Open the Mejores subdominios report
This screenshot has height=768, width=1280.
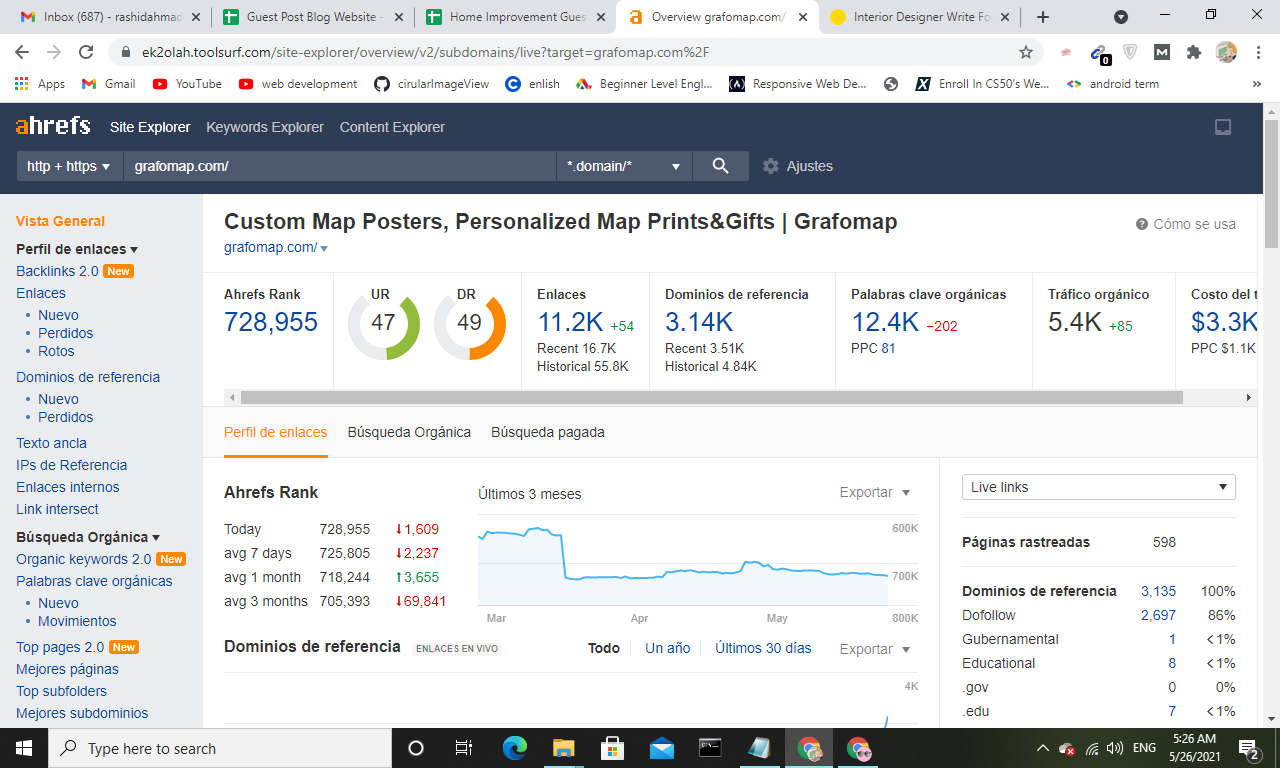pos(82,713)
